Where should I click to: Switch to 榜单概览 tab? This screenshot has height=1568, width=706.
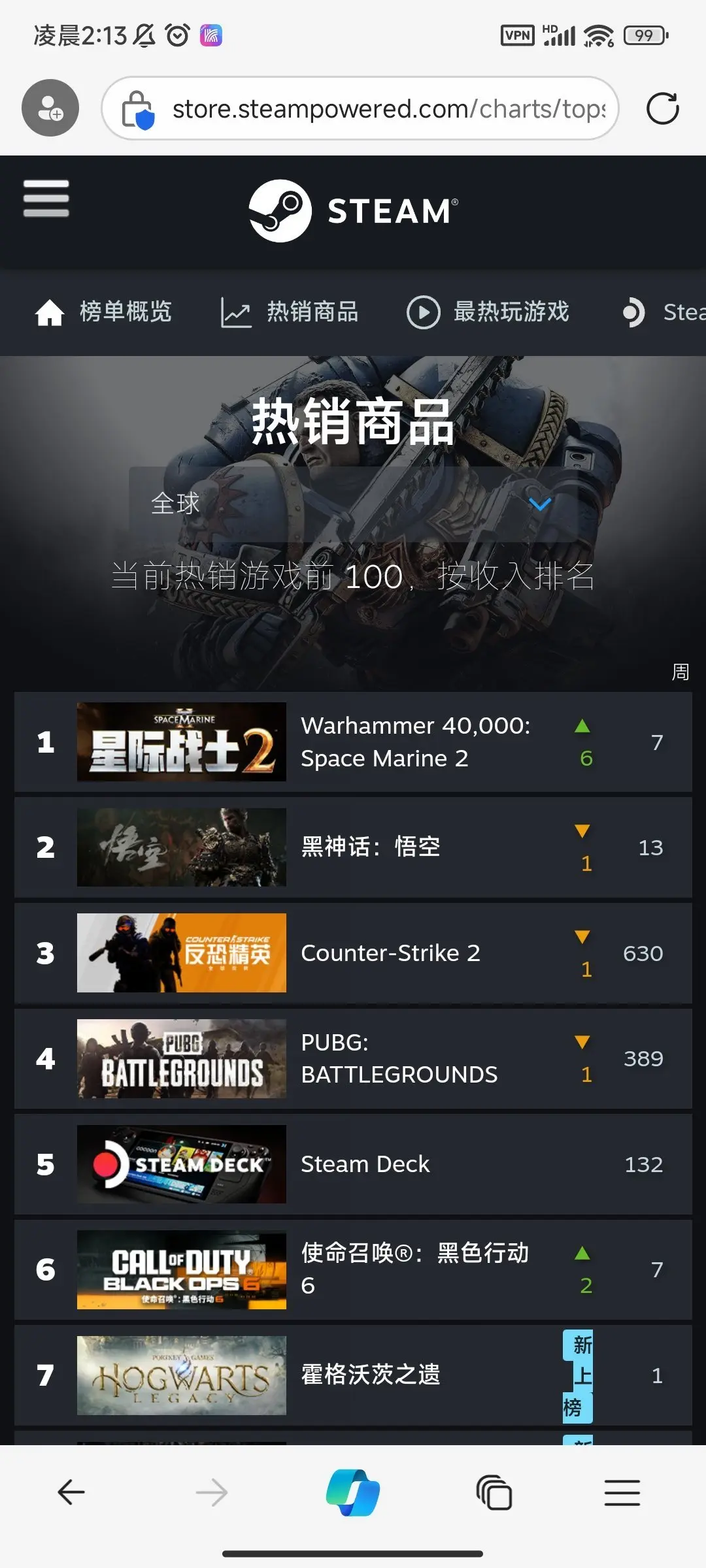[103, 312]
